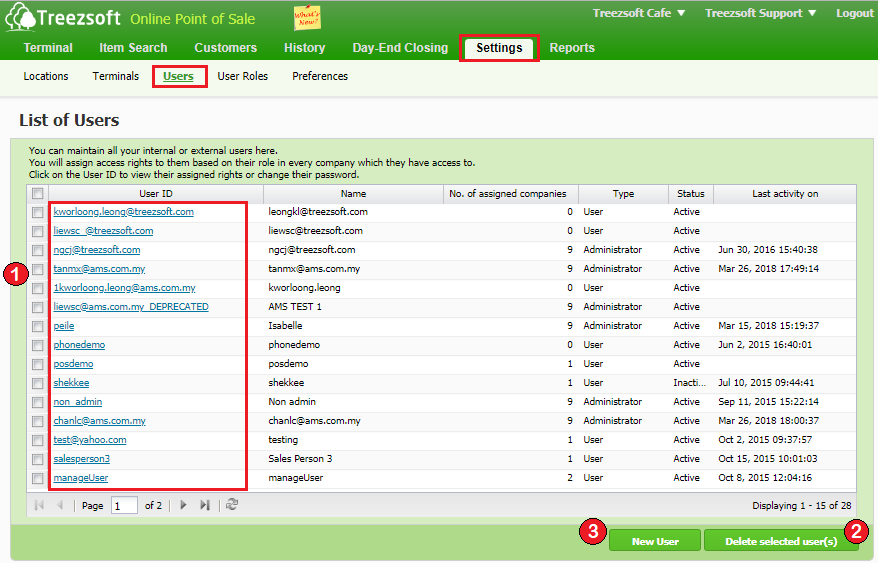This screenshot has height=563, width=878.
Task: Open the Treezsoft Cafe company dropdown
Action: pos(639,13)
